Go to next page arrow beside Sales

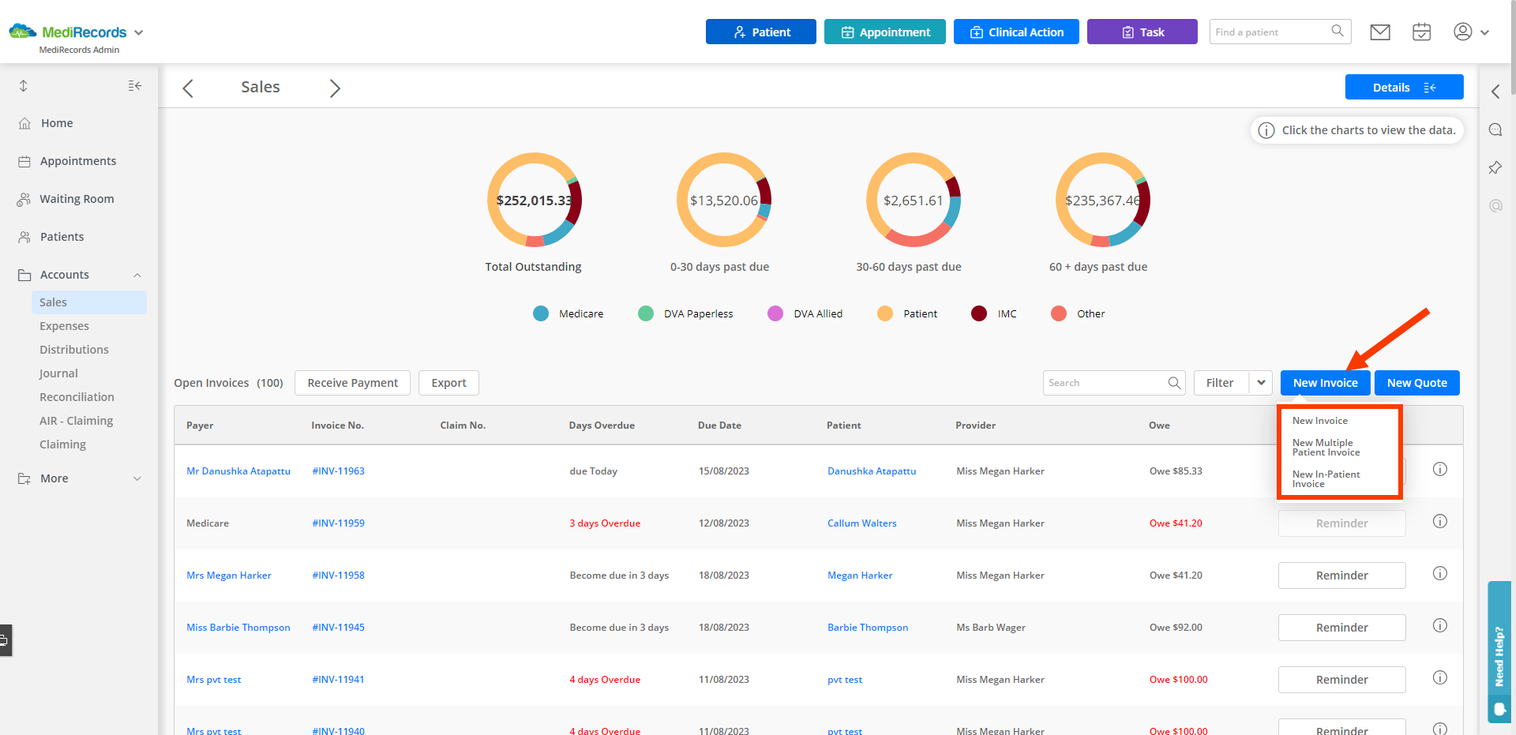[x=335, y=88]
